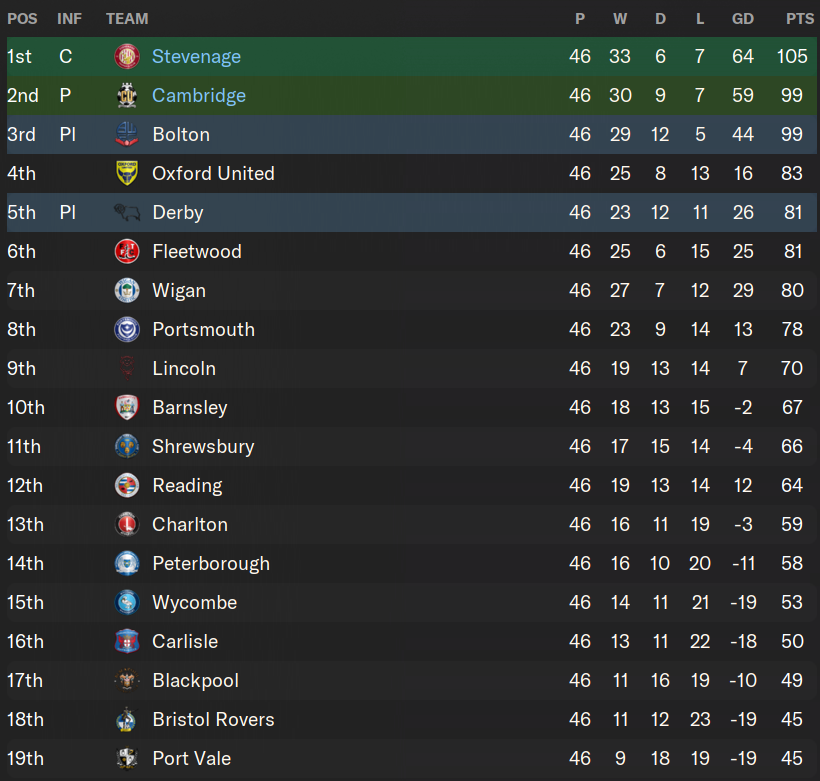Click the Stevenage club badge icon

127,57
